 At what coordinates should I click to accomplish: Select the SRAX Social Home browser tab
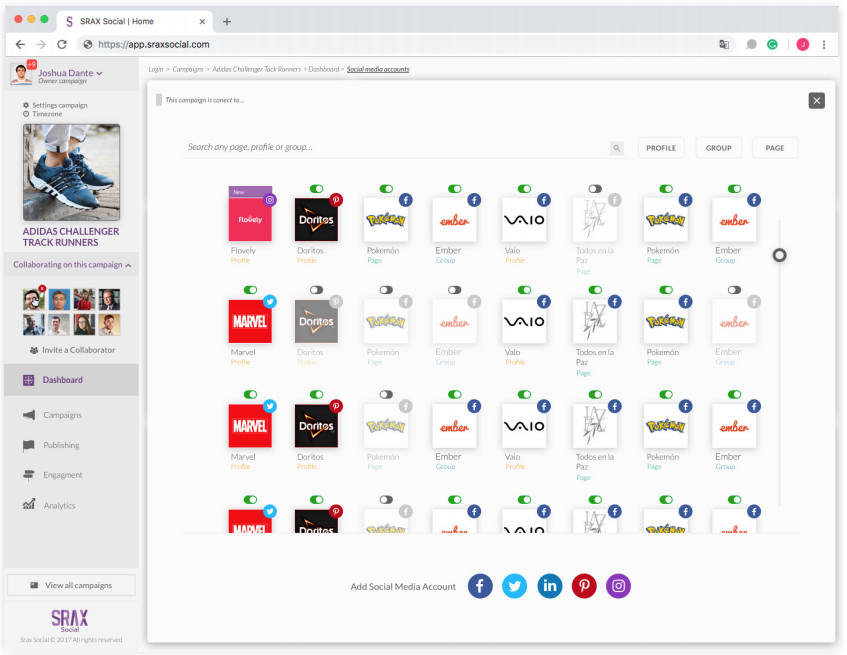click(134, 22)
